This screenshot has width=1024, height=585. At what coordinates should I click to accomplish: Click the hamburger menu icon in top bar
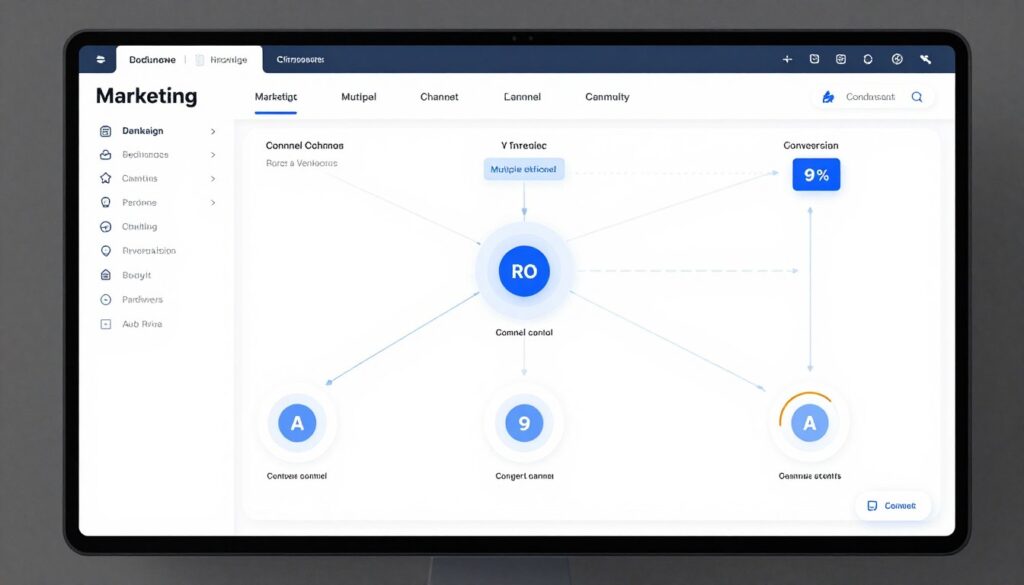pyautogui.click(x=101, y=59)
